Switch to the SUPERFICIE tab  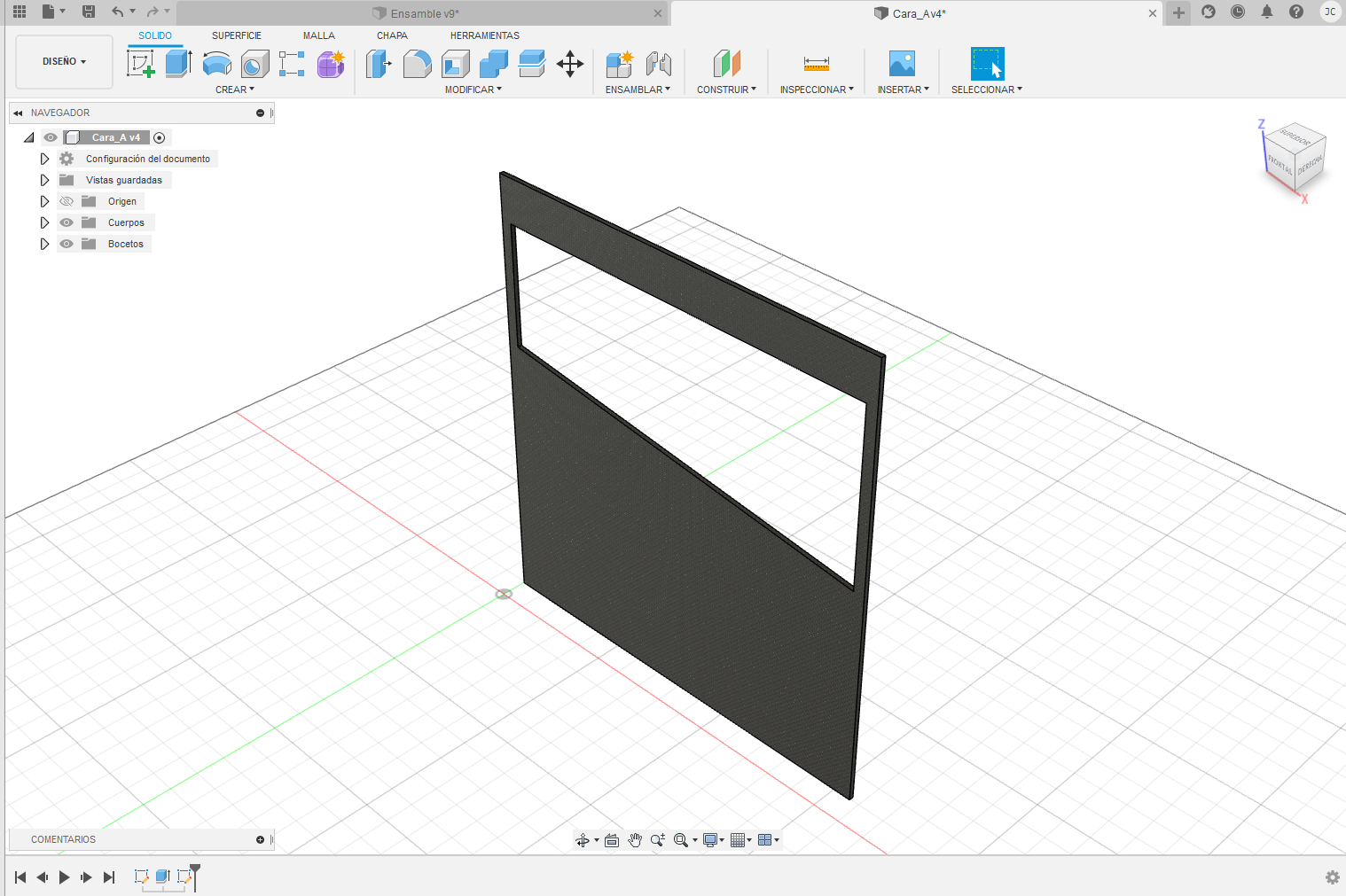(237, 35)
